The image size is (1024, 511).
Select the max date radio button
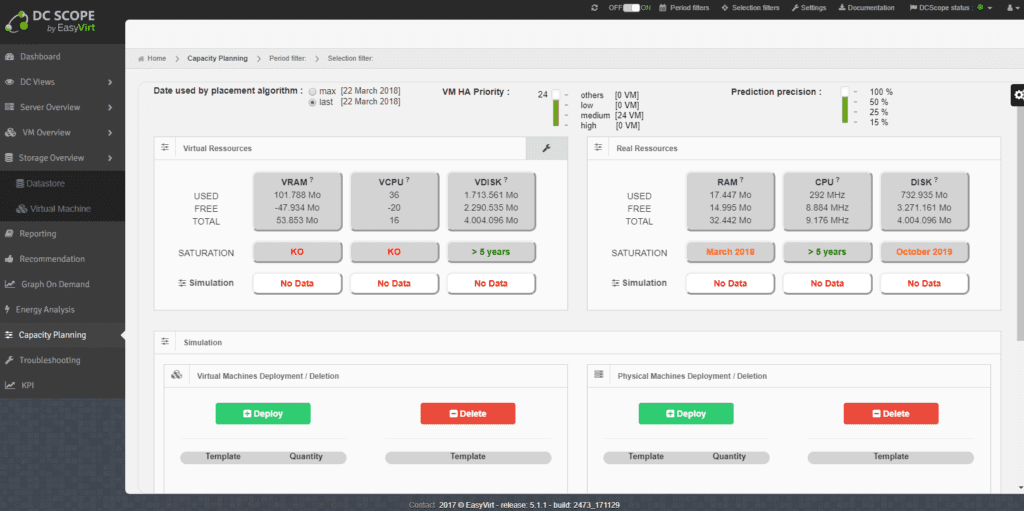[x=313, y=91]
